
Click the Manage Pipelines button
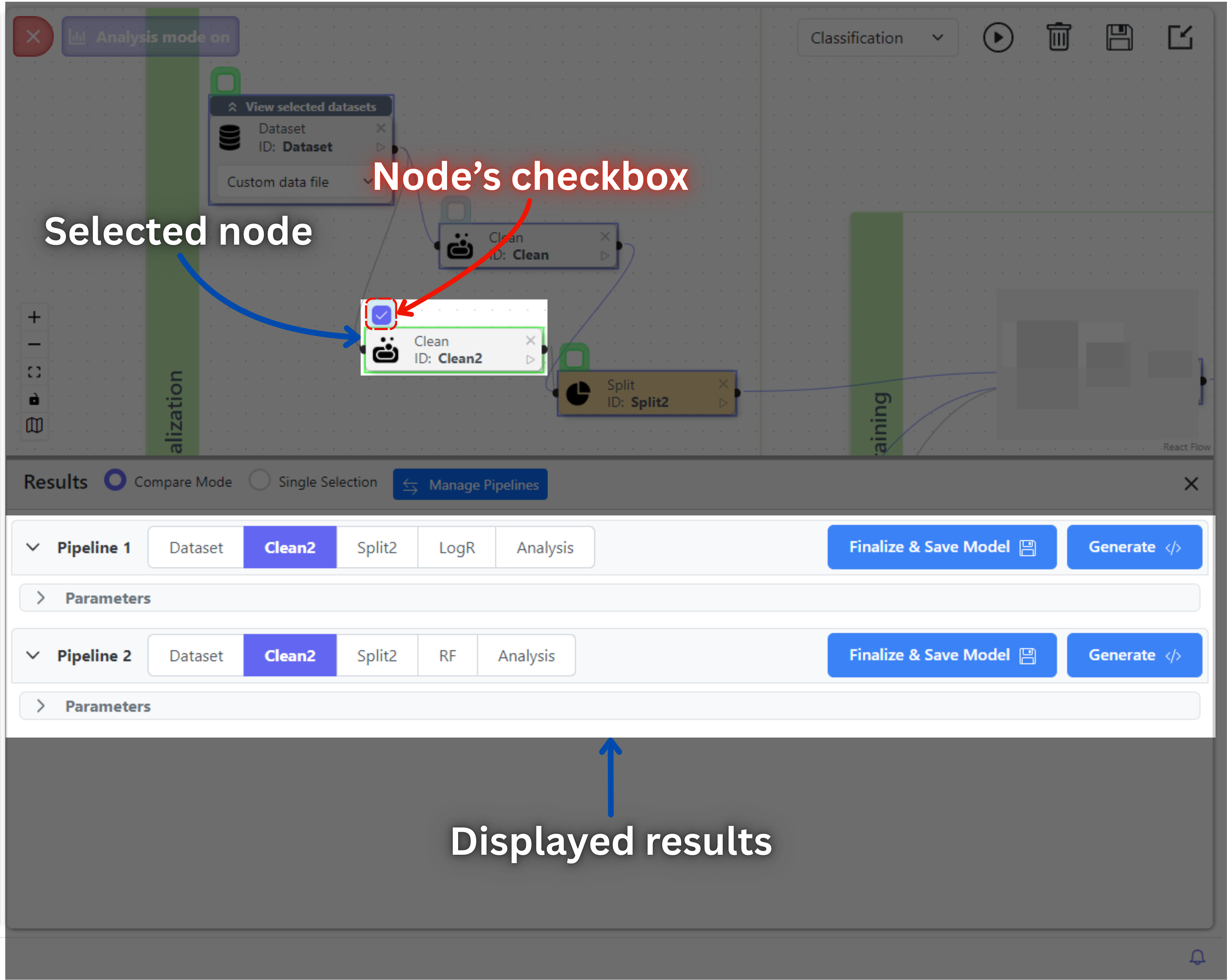[470, 484]
